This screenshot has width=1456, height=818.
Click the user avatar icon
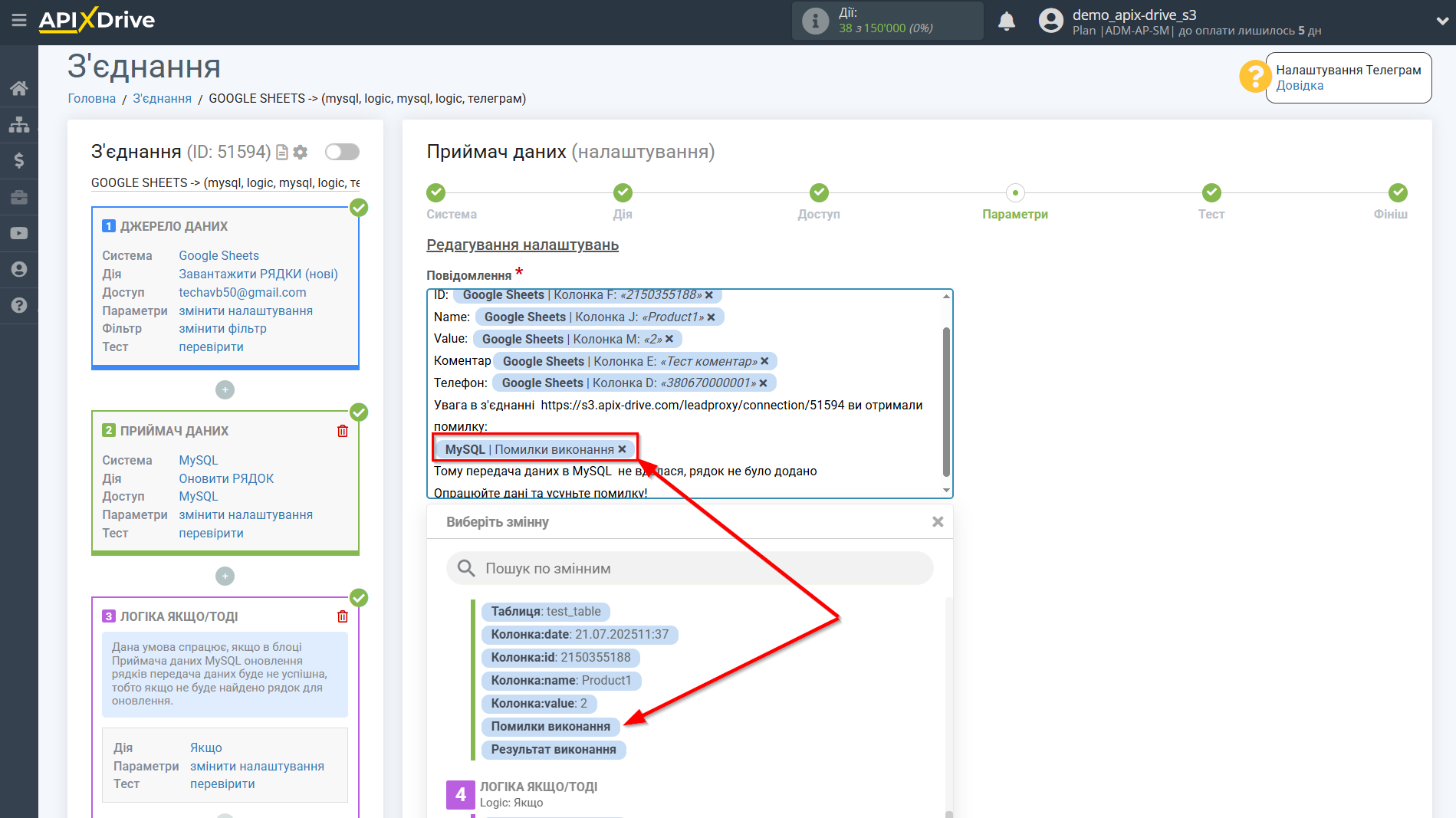coord(1050,21)
